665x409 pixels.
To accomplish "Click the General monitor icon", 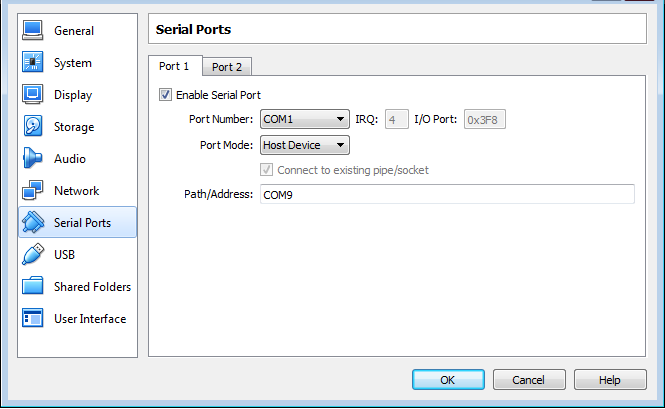I will click(33, 31).
